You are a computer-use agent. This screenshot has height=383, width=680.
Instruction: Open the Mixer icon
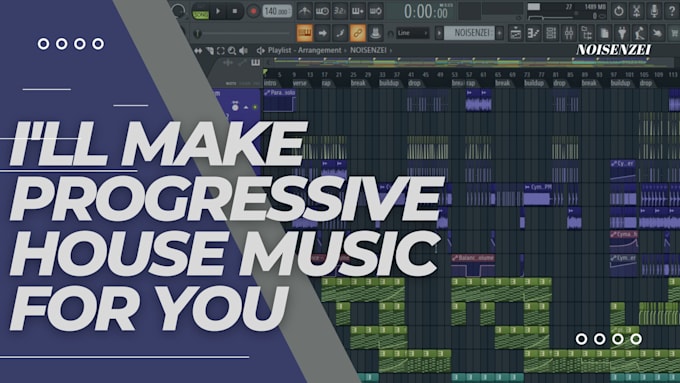click(569, 33)
